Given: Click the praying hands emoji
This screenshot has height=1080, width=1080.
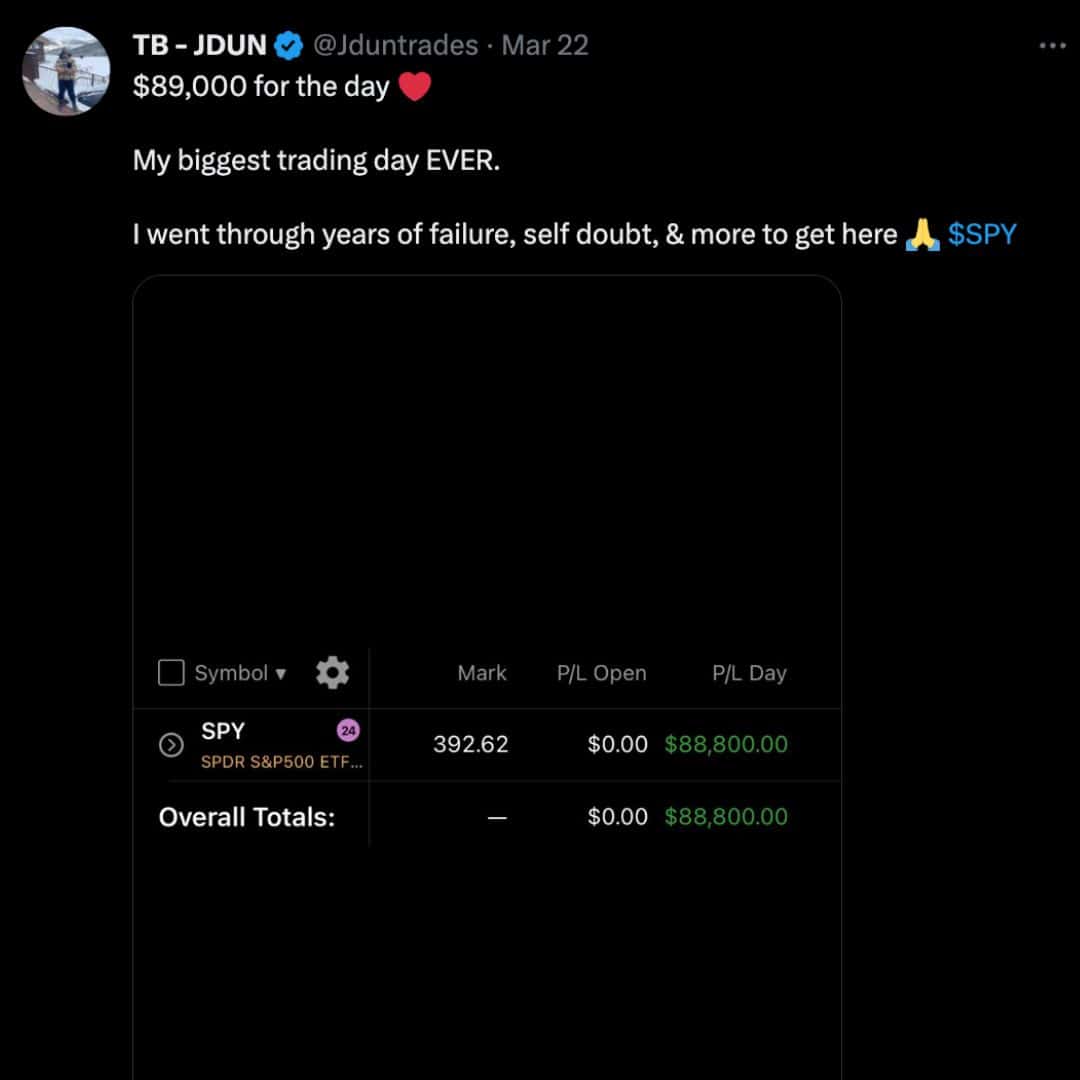Looking at the screenshot, I should pyautogui.click(x=921, y=235).
